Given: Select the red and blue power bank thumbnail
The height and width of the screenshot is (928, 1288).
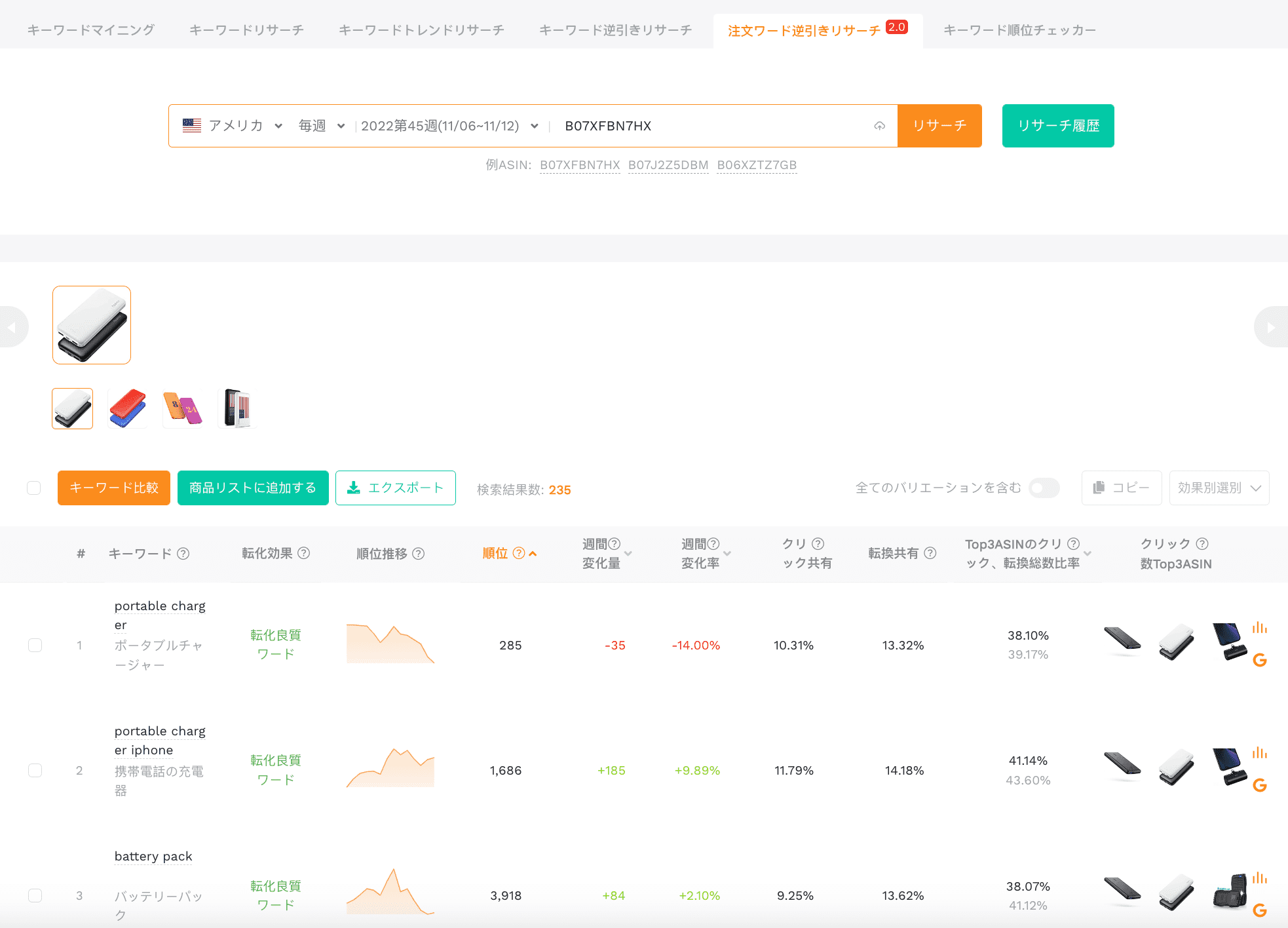Looking at the screenshot, I should tap(127, 408).
